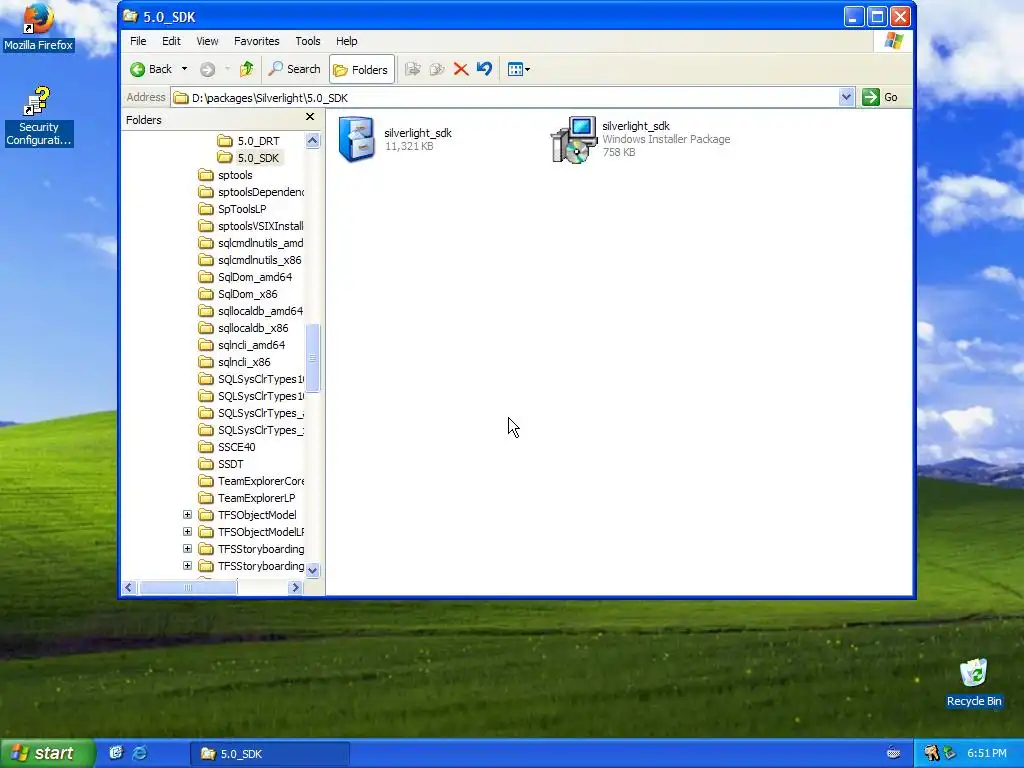
Task: Click the Security Configuration desktop shortcut
Action: coord(38,116)
